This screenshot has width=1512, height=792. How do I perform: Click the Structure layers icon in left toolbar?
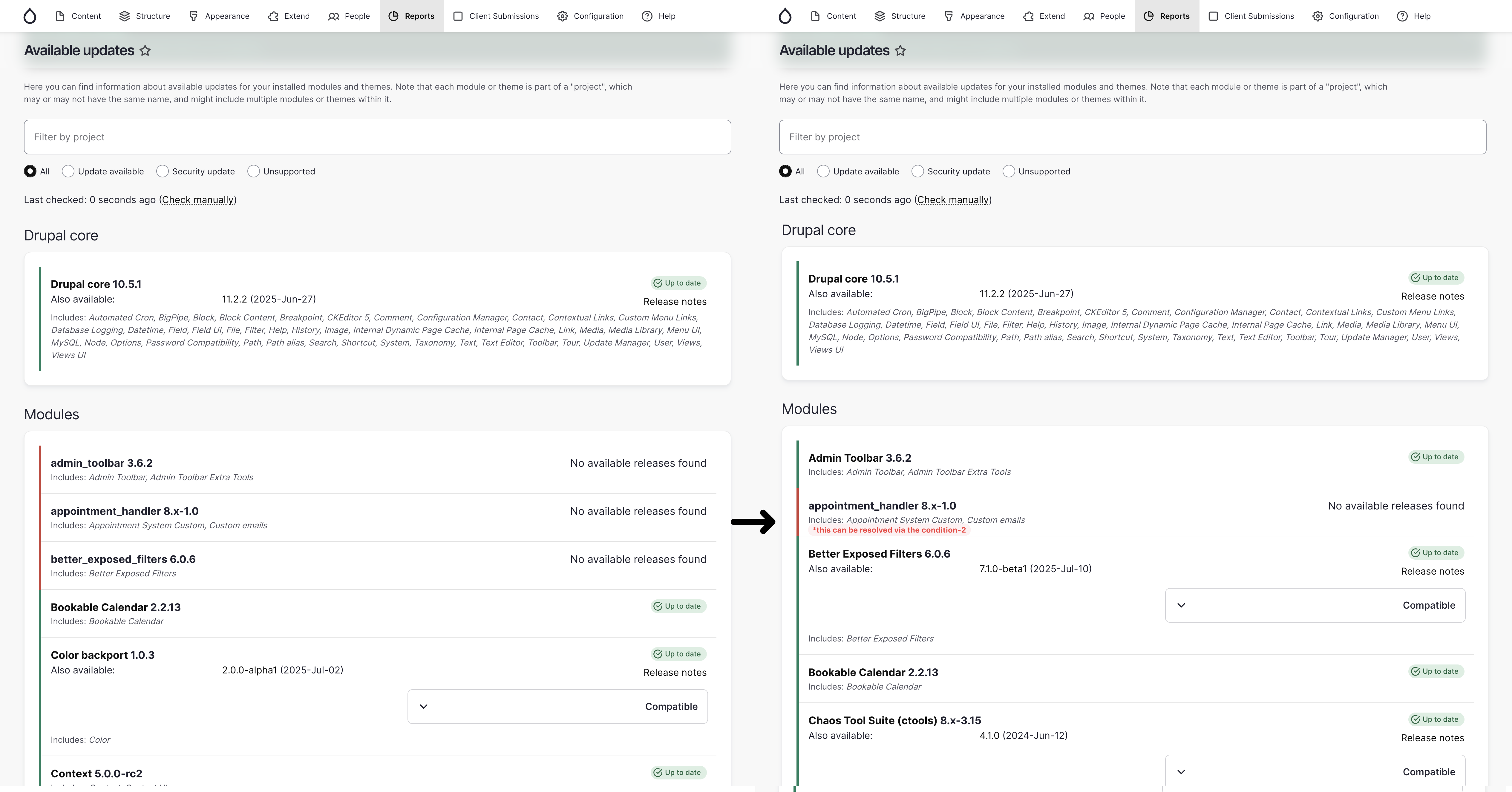[x=125, y=16]
